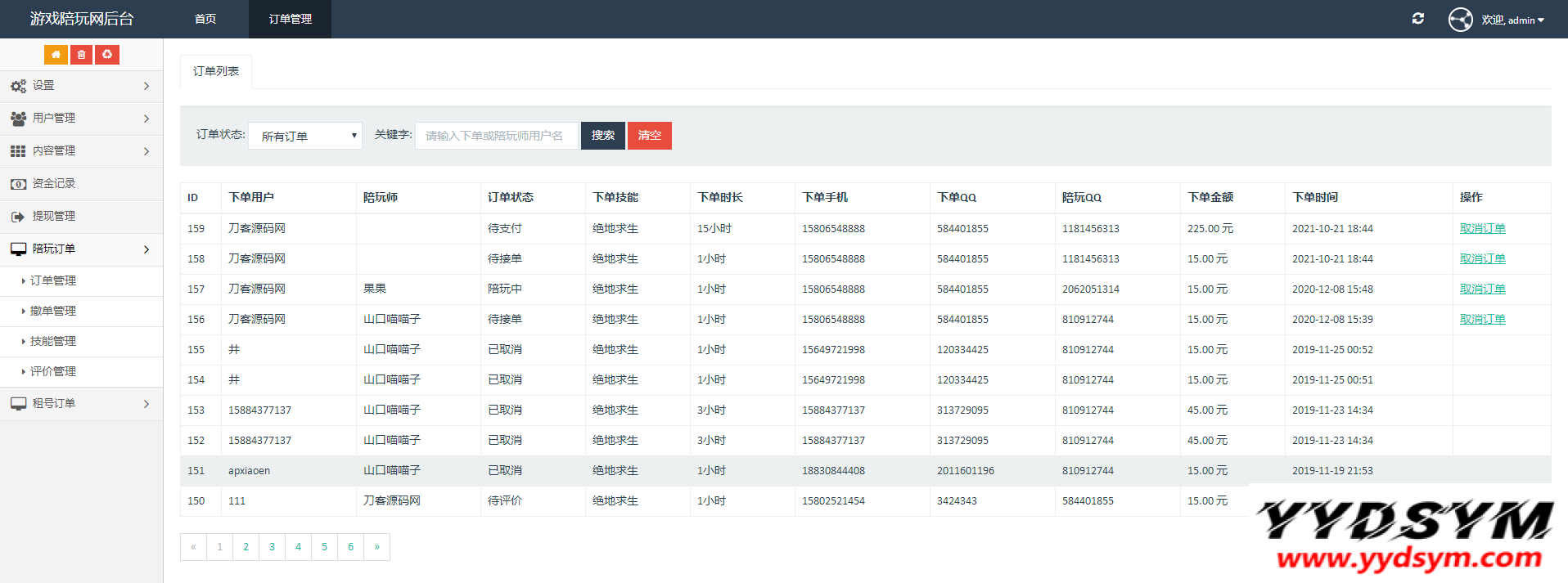The height and width of the screenshot is (583, 1568).
Task: Expand the 用户管理 sidebar section
Action: pos(80,119)
